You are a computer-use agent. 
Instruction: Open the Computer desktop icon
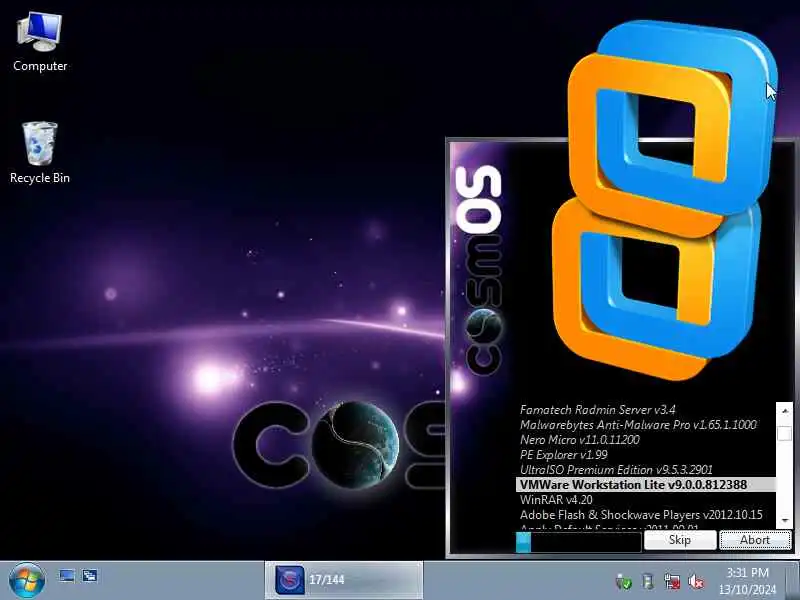(40, 43)
